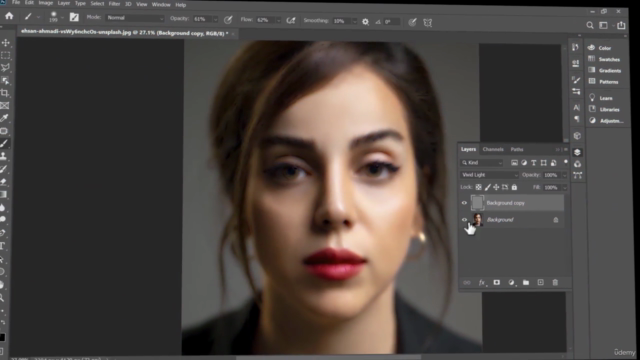640x360 pixels.
Task: Select the Gradient tool
Action: click(x=3, y=194)
